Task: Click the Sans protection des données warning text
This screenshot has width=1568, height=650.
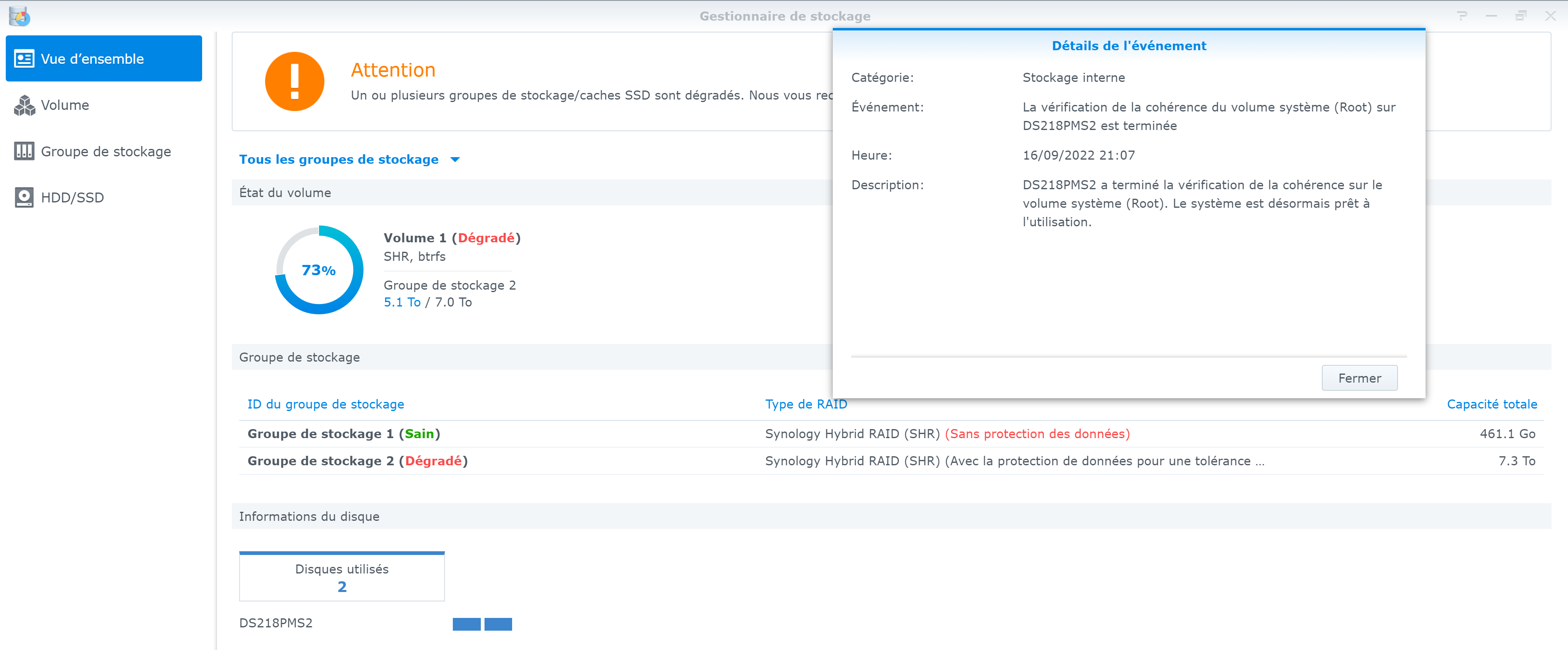Action: (x=1037, y=434)
